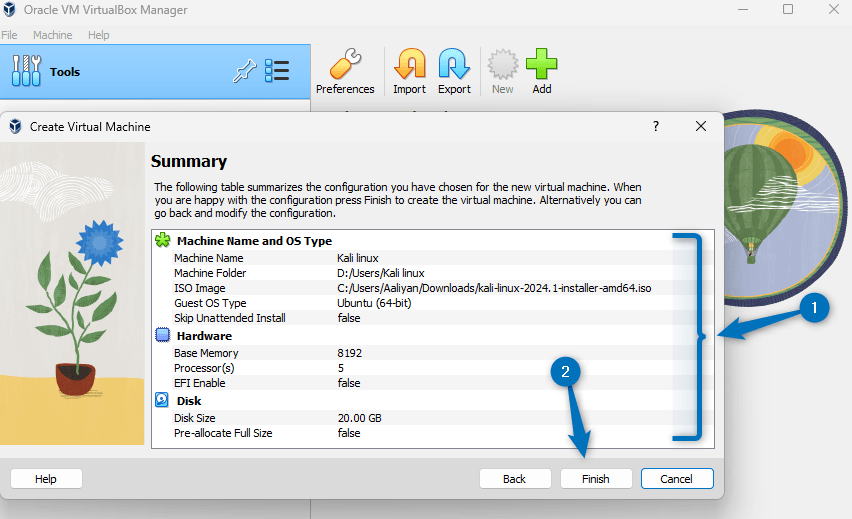Open the Machine menu
The image size is (852, 519).
coord(53,35)
